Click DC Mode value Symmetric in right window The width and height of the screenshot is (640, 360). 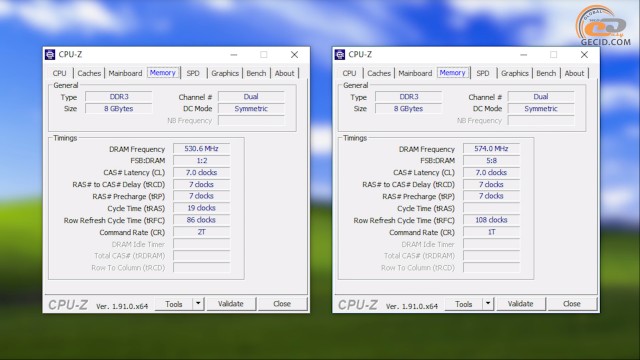pos(541,109)
